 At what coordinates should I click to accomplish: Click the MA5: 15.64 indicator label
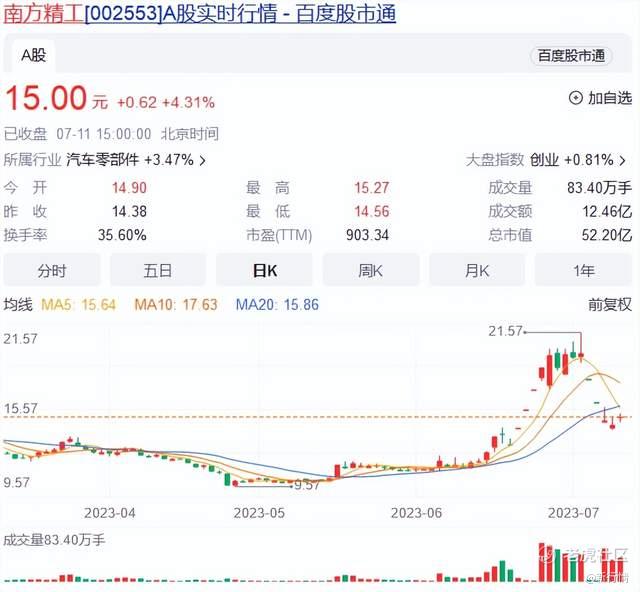click(x=78, y=305)
